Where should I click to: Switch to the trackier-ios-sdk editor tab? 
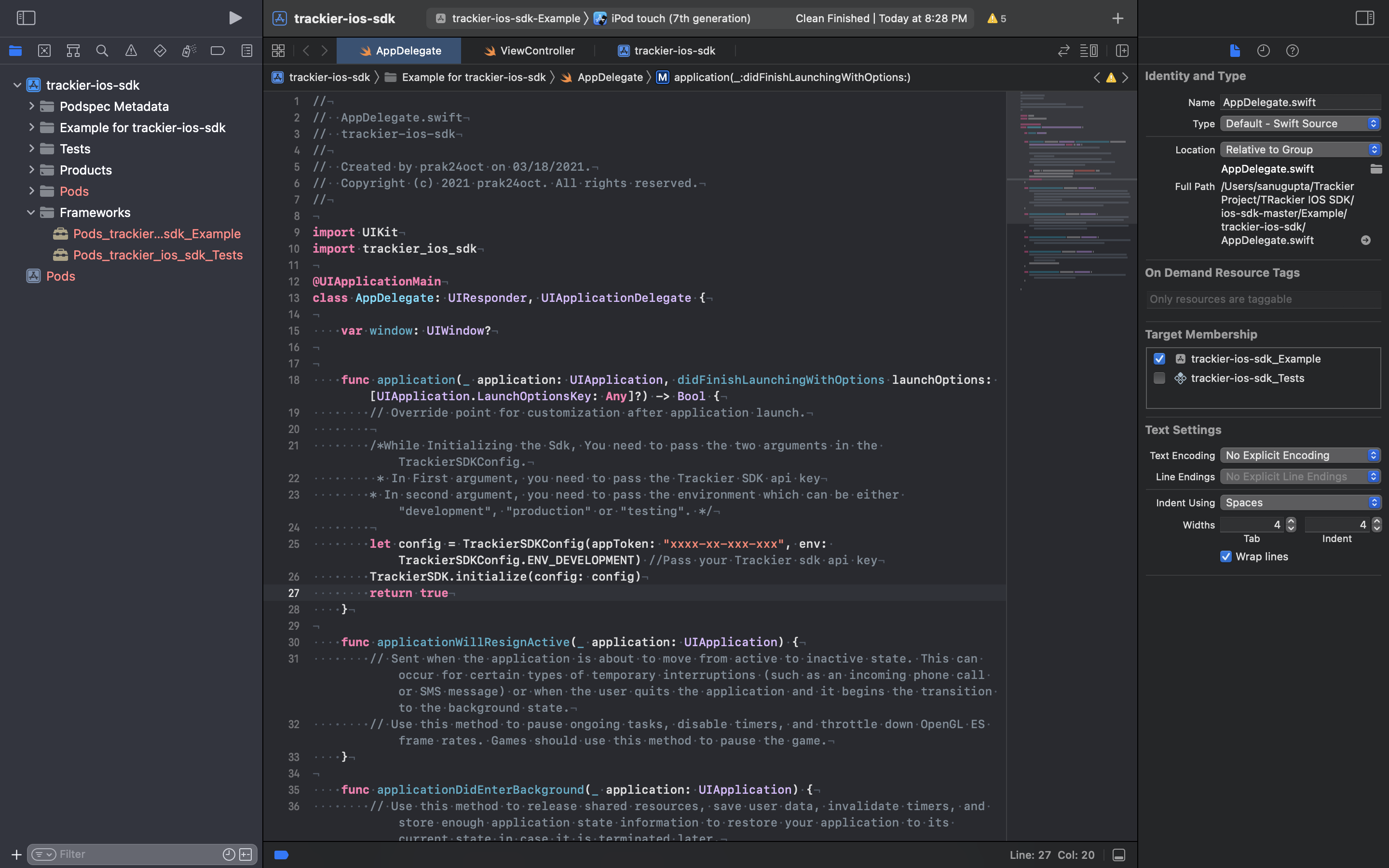coord(666,51)
